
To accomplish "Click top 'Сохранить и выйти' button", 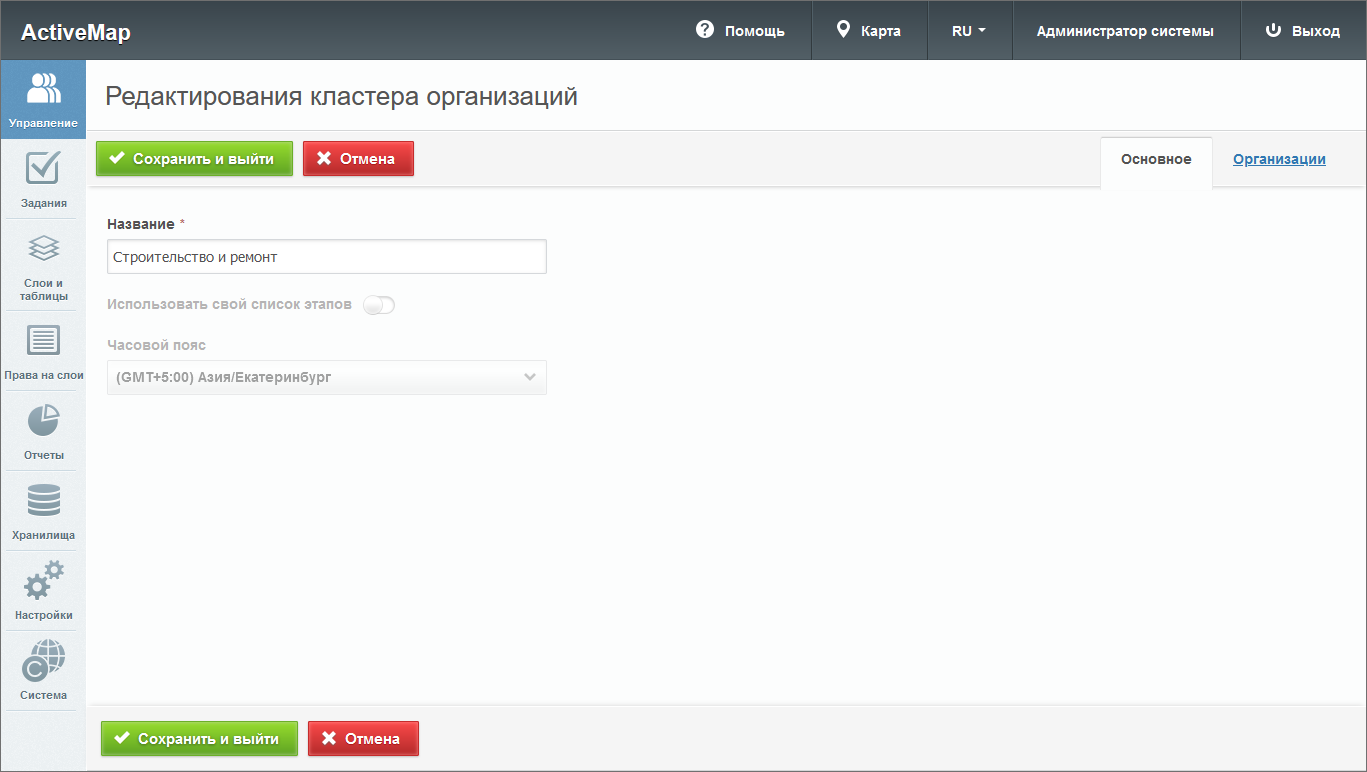I will pos(194,158).
